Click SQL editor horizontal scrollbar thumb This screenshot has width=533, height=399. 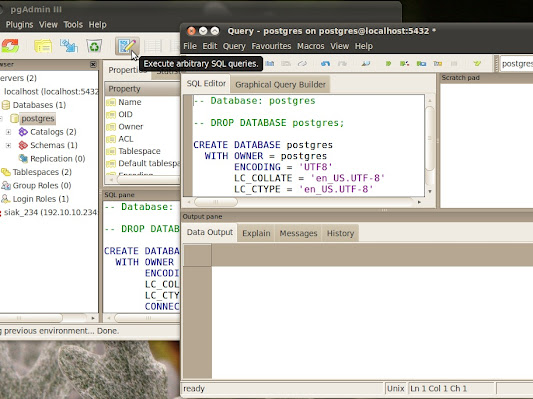tap(216, 202)
